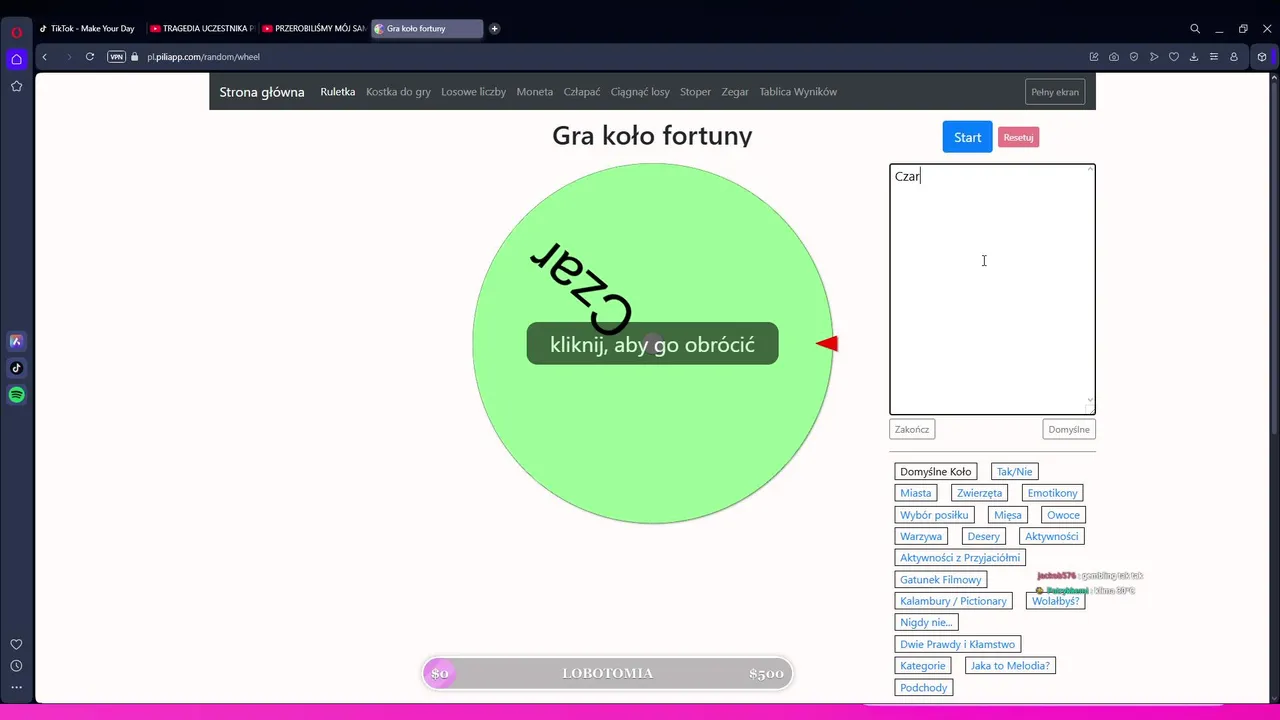The height and width of the screenshot is (720, 1280).
Task: Open the send-arrow icon in the toolbar
Action: 1154,57
